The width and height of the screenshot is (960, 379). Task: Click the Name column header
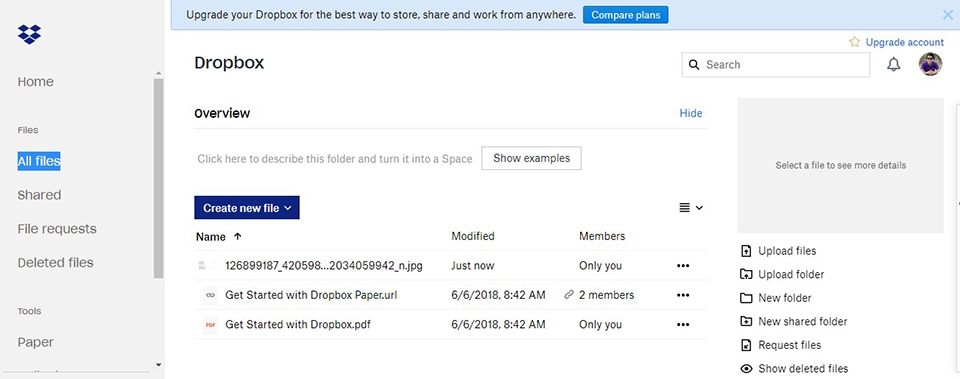point(211,236)
